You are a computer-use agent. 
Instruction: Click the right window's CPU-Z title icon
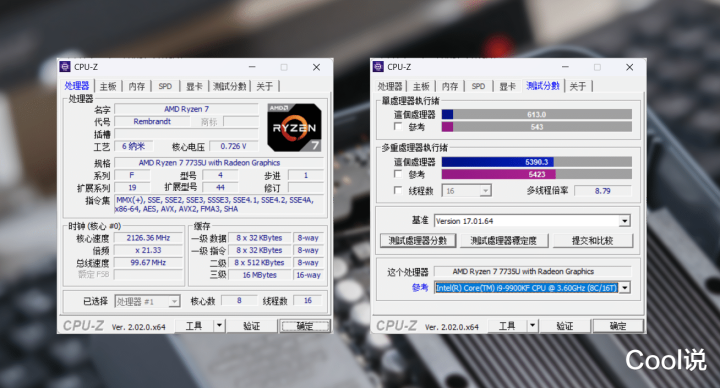click(378, 67)
